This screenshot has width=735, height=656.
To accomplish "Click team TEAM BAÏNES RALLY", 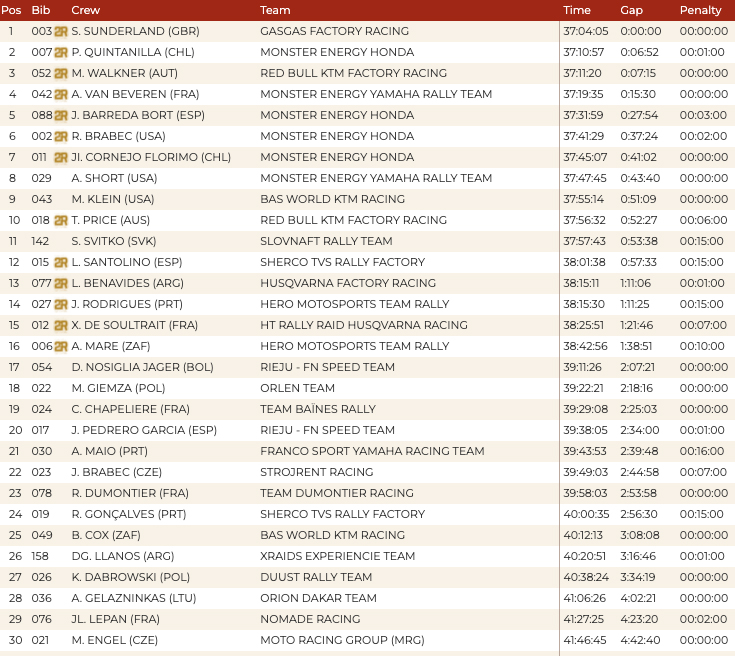I will 318,409.
